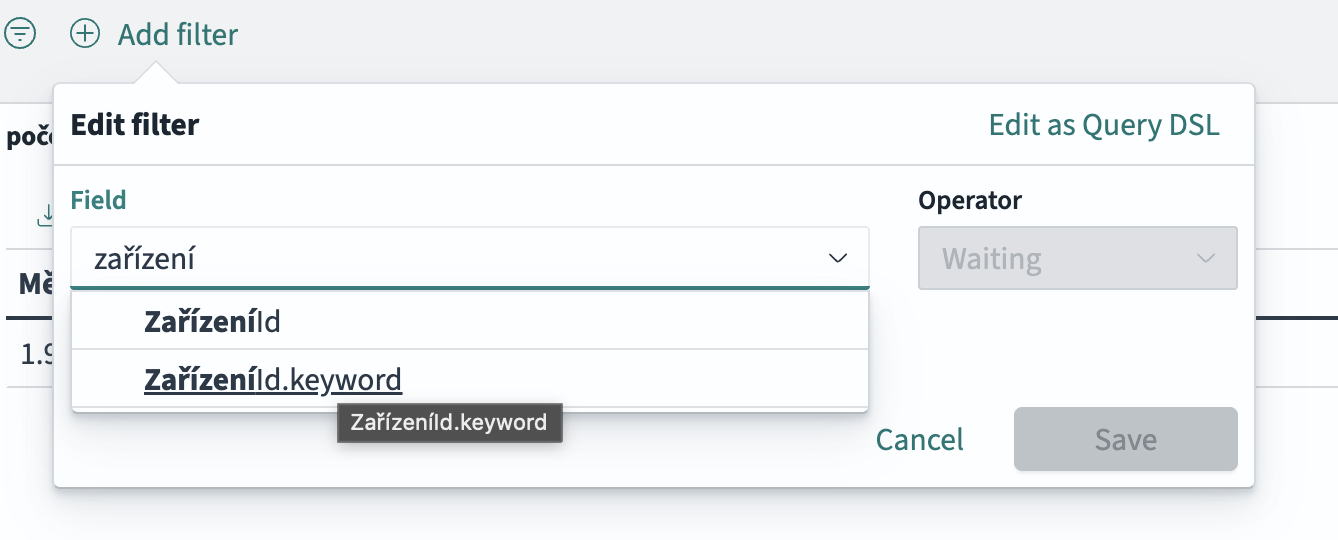Select the ZařízeníId field option

click(x=212, y=321)
